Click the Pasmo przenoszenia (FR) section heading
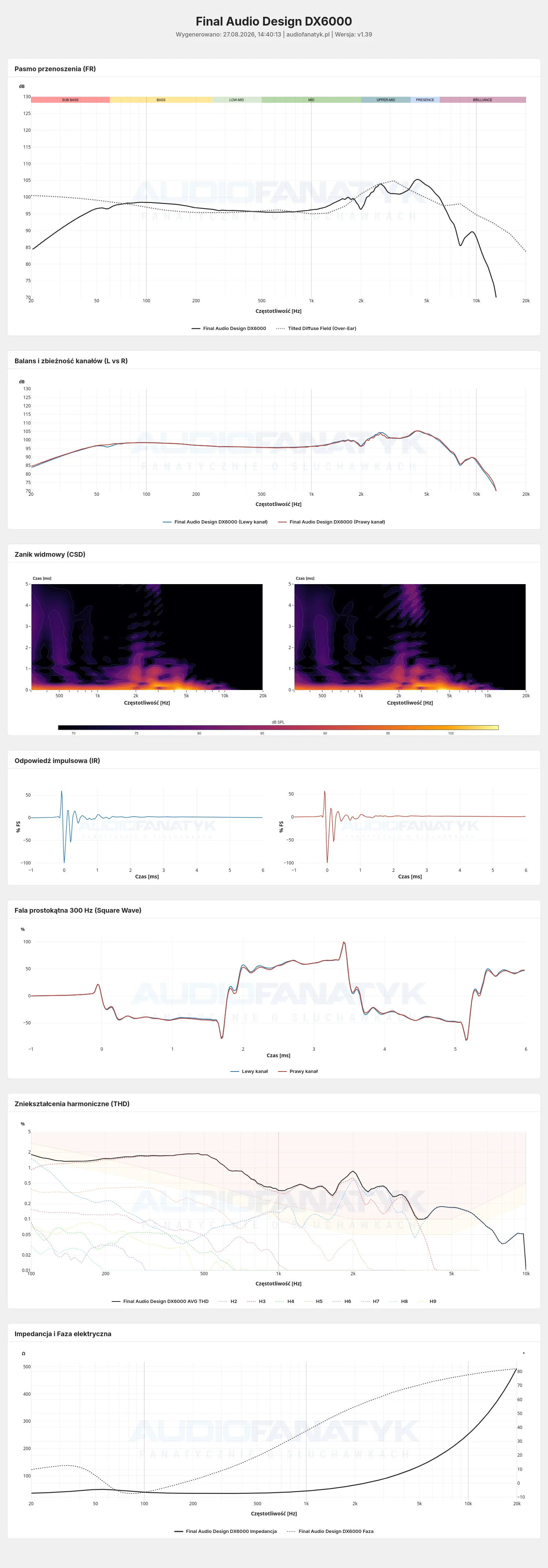 tap(55, 69)
